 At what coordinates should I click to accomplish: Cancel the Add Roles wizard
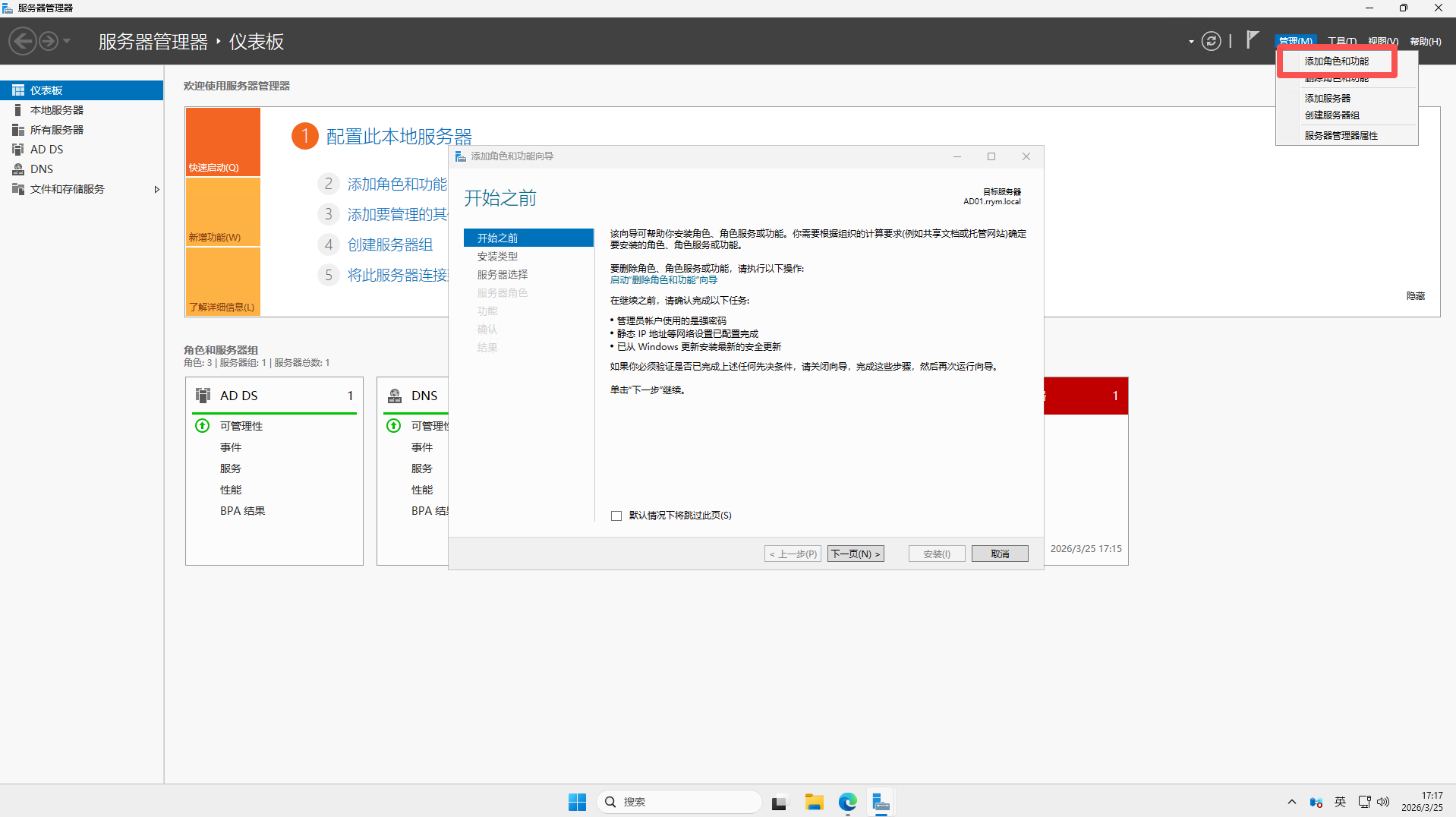coord(999,554)
